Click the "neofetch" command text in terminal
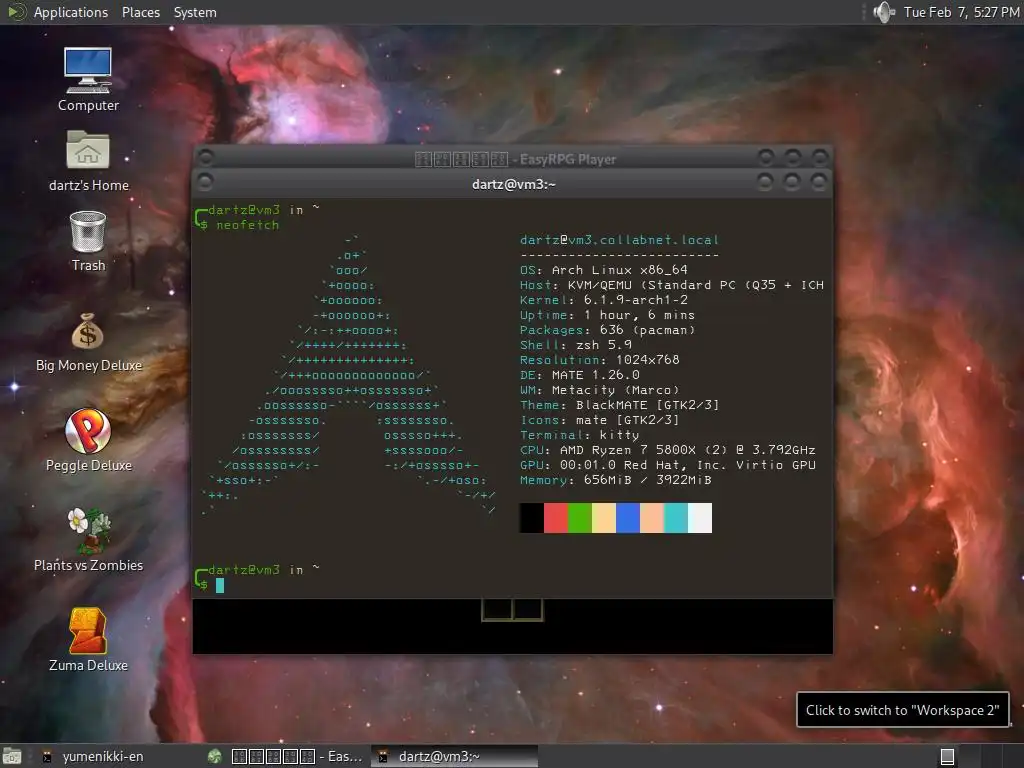 (x=248, y=225)
